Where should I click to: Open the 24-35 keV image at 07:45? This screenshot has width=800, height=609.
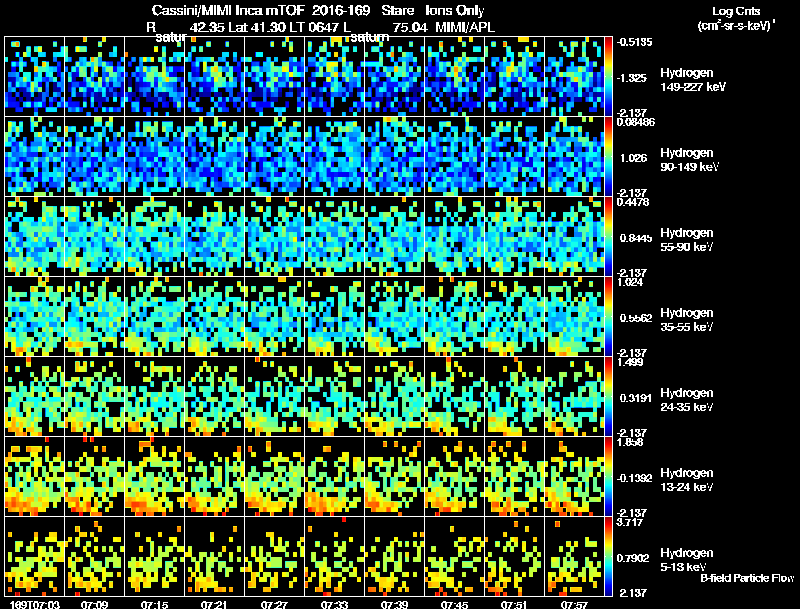tap(455, 397)
